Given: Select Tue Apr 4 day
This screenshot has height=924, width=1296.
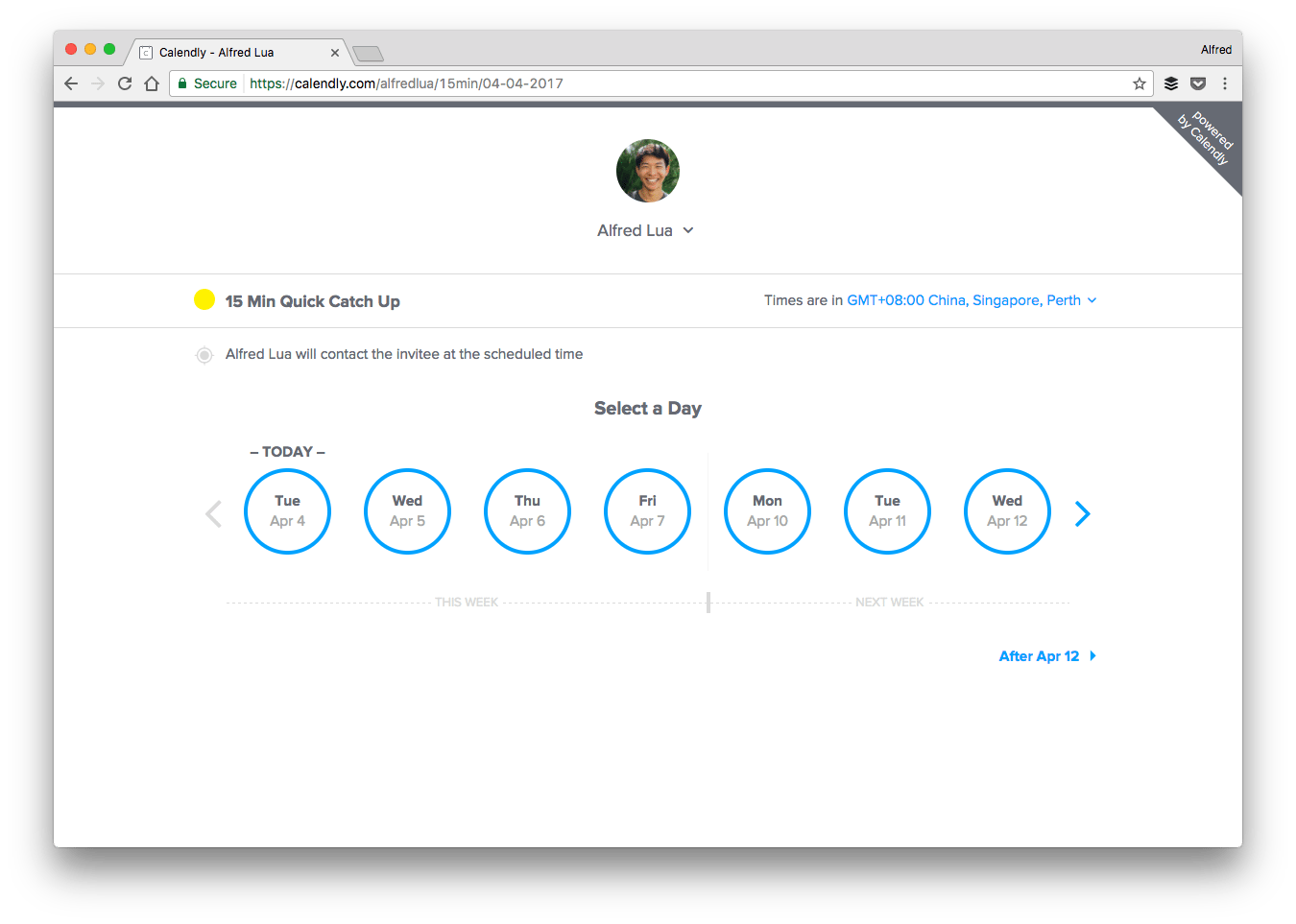Looking at the screenshot, I should pos(288,511).
